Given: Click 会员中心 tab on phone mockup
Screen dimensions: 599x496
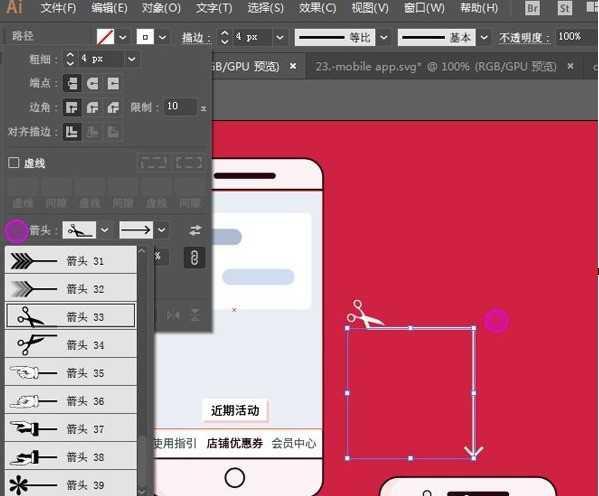Looking at the screenshot, I should click(x=294, y=443).
